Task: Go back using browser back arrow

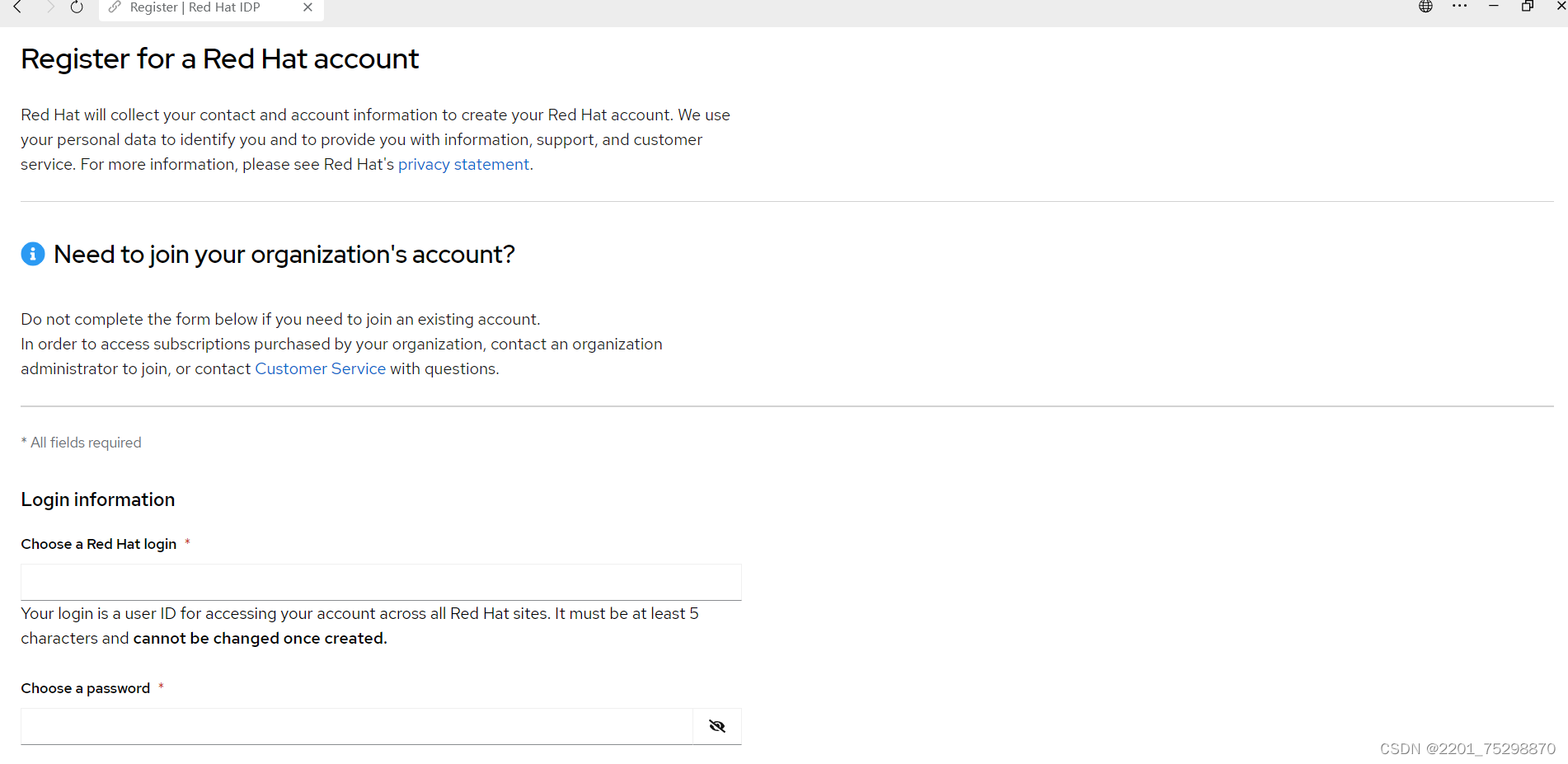Action: pos(17,7)
